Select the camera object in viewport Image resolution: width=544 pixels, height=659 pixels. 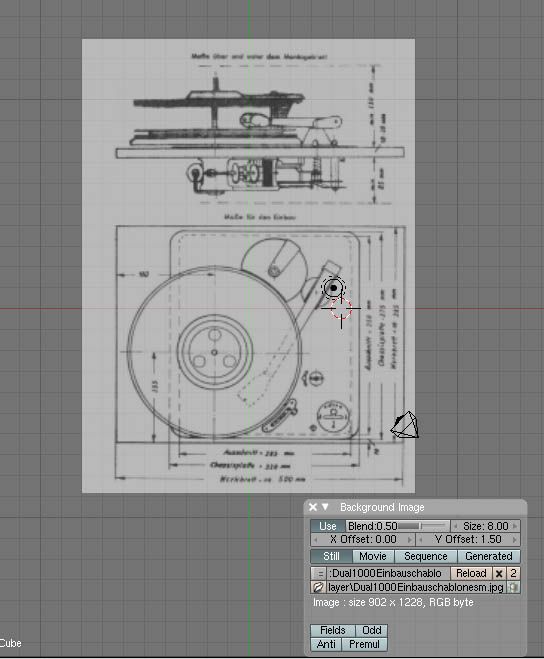pos(405,425)
